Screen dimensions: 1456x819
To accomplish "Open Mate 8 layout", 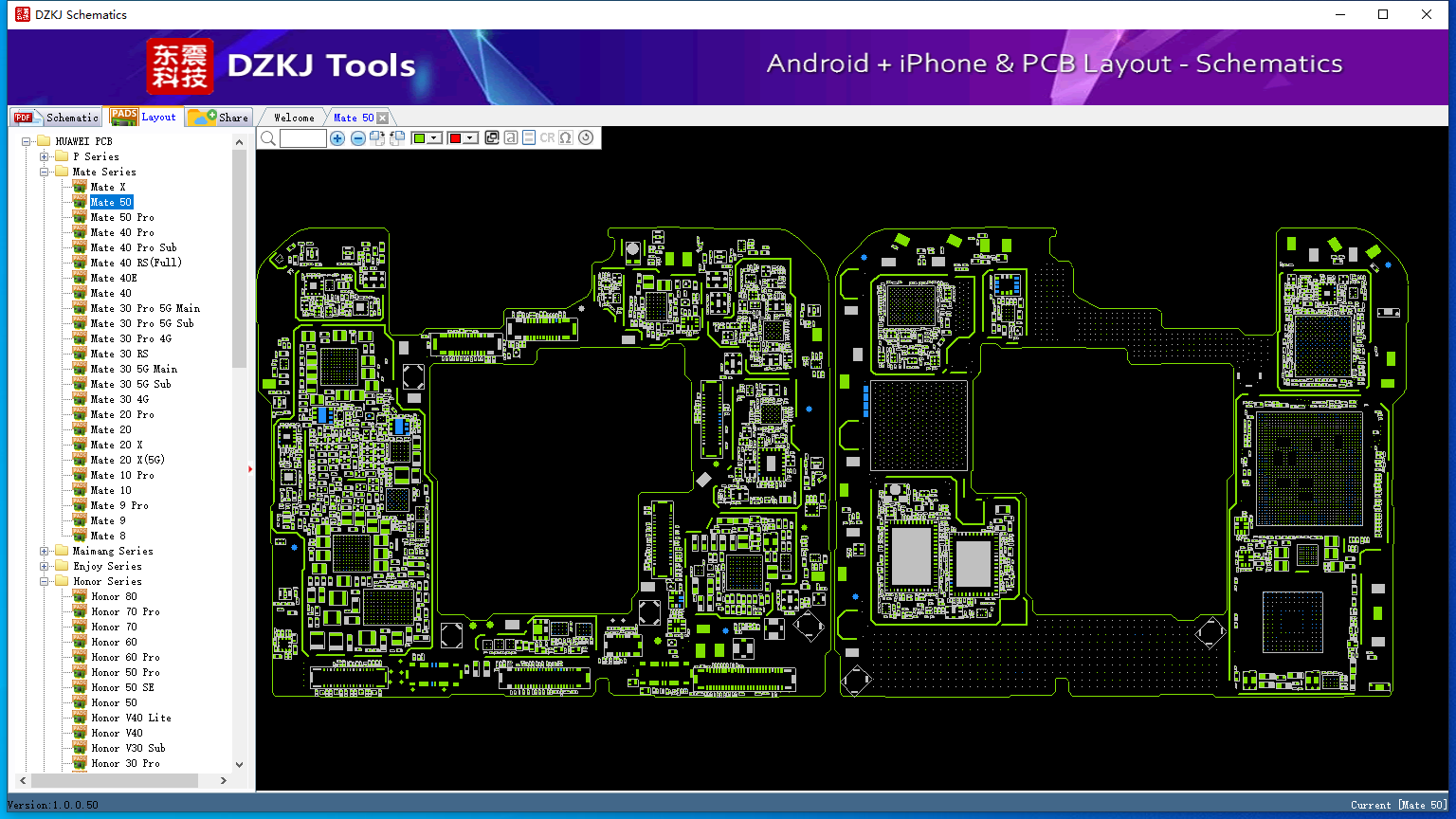I will click(x=108, y=536).
